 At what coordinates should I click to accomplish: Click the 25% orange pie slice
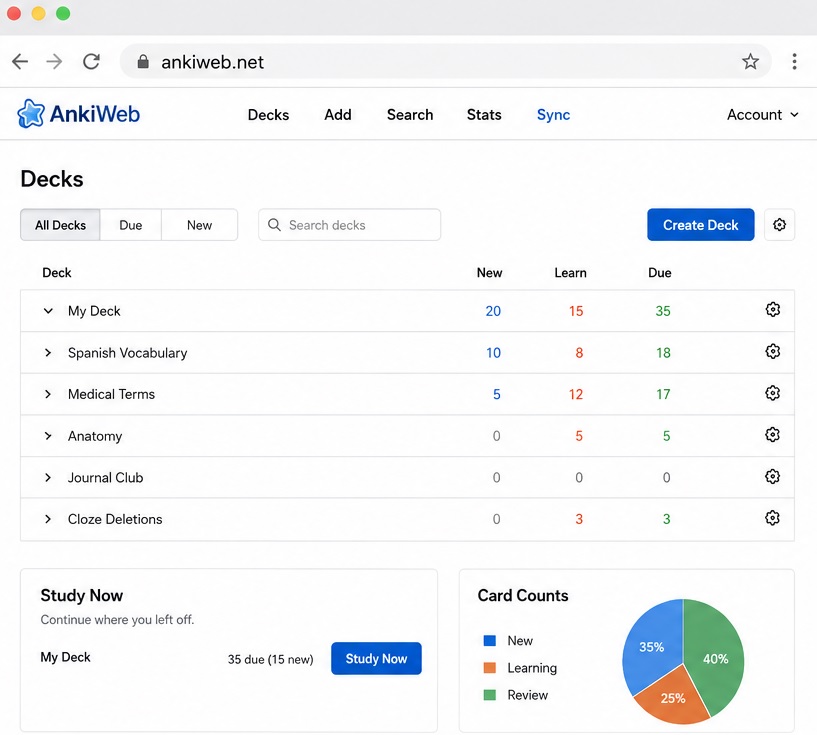coord(673,698)
